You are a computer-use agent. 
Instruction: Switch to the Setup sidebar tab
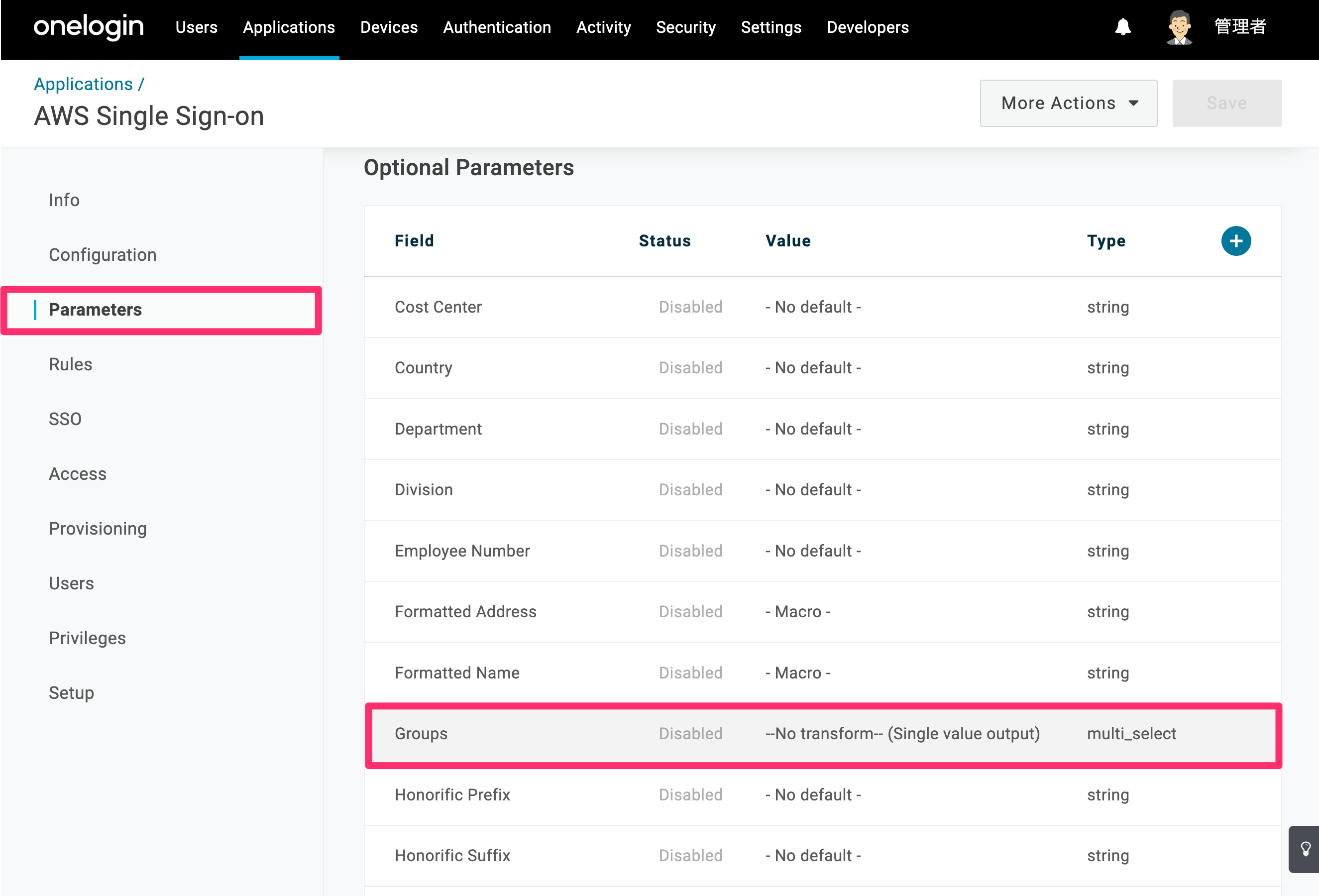point(72,693)
